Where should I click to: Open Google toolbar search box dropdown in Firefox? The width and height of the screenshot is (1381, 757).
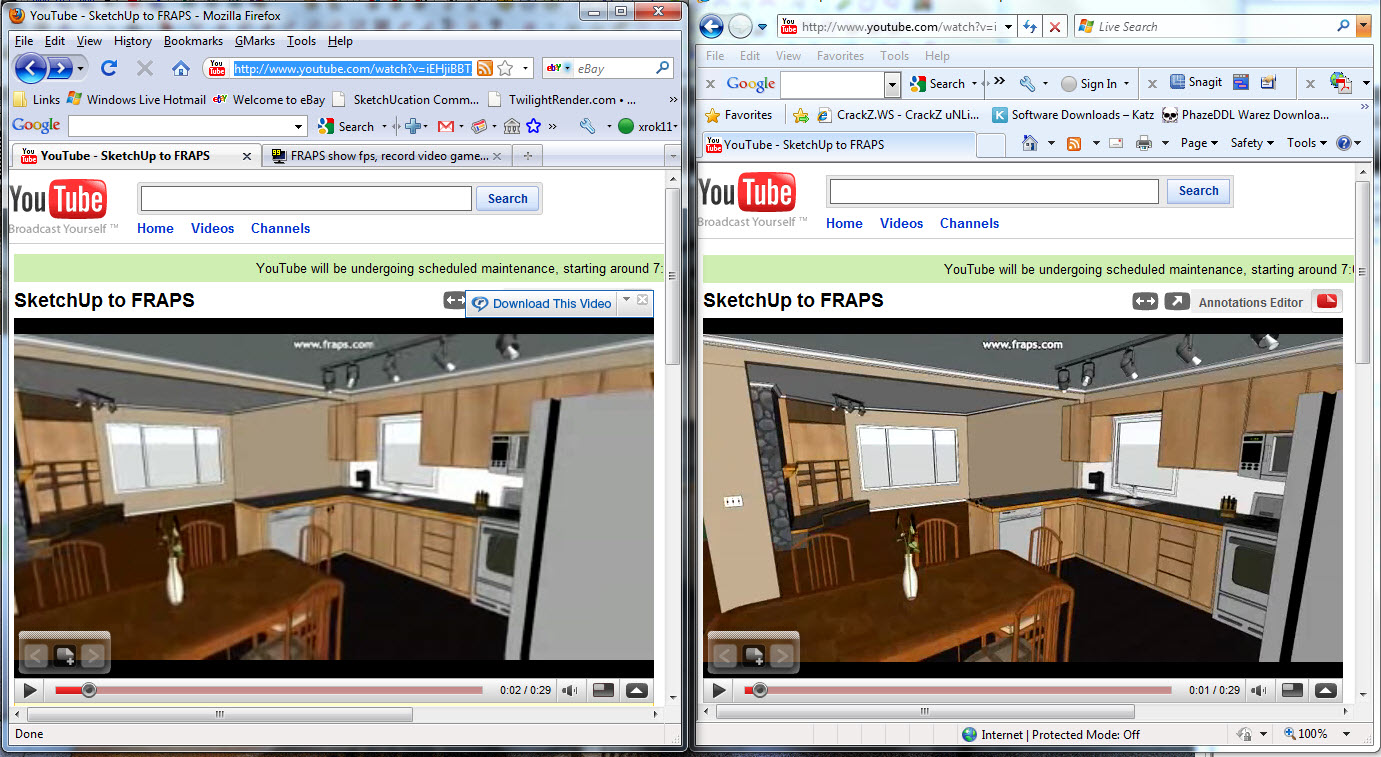[299, 126]
